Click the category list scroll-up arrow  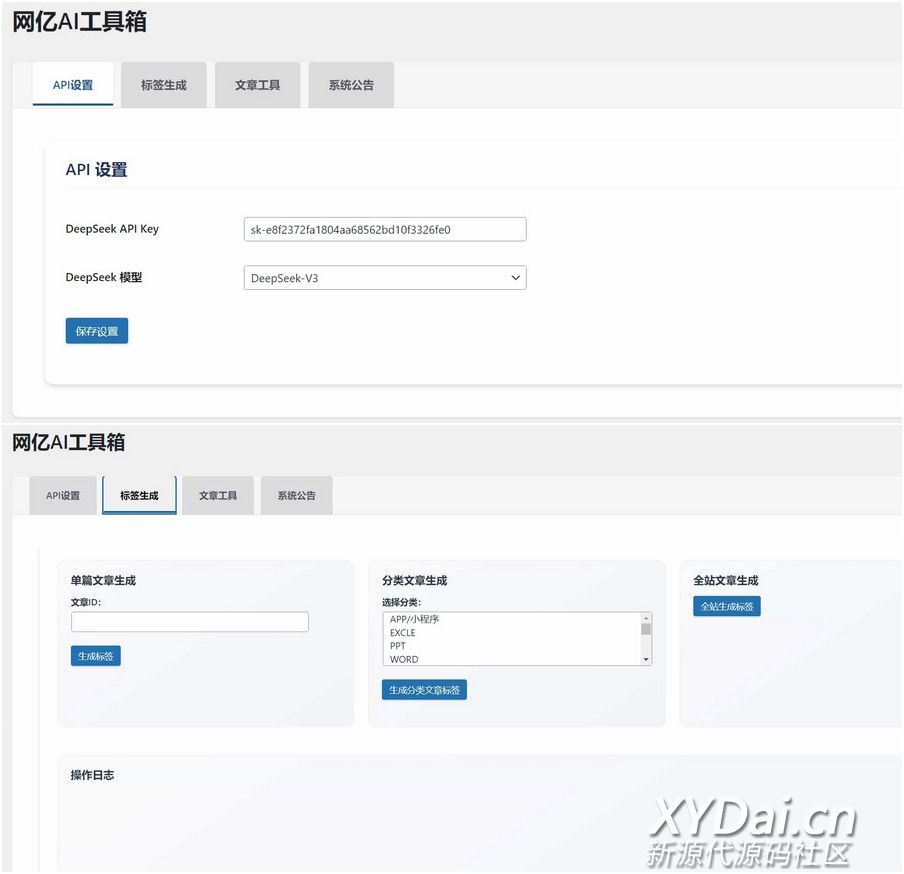pyautogui.click(x=646, y=618)
